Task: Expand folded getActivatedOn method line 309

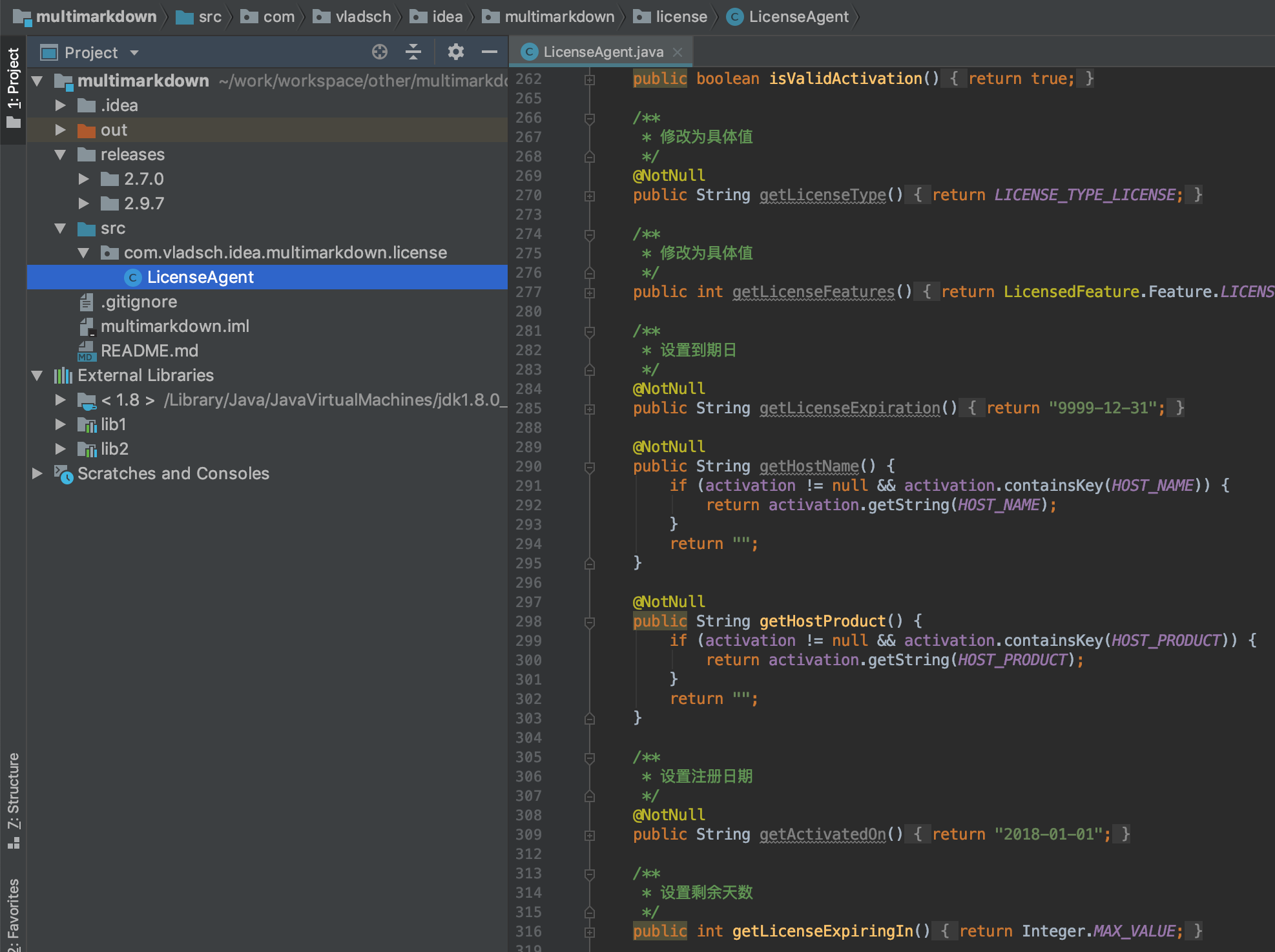Action: [590, 836]
